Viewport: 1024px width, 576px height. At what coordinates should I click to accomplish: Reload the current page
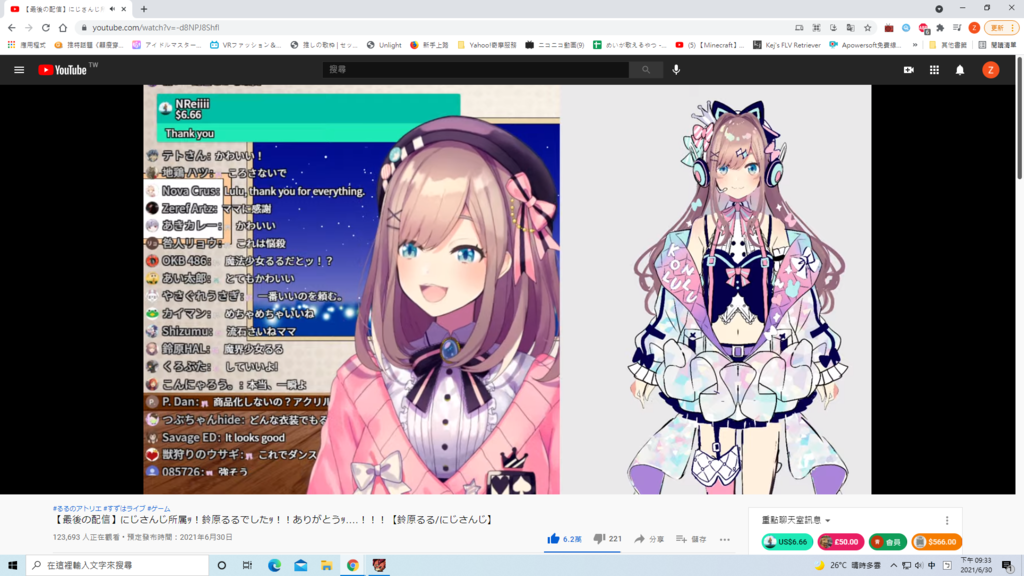46,27
